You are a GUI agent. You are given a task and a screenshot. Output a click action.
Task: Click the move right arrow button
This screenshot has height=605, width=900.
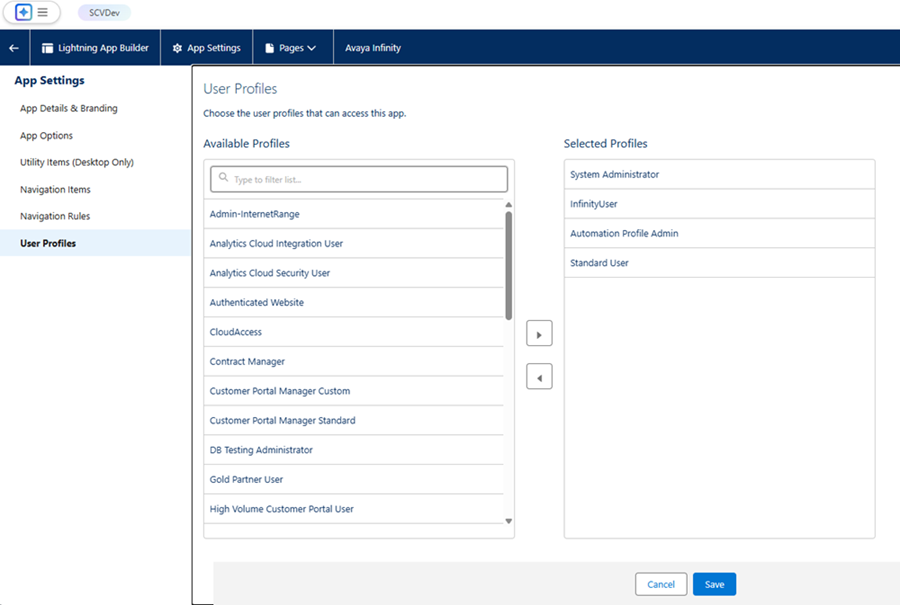tap(539, 333)
